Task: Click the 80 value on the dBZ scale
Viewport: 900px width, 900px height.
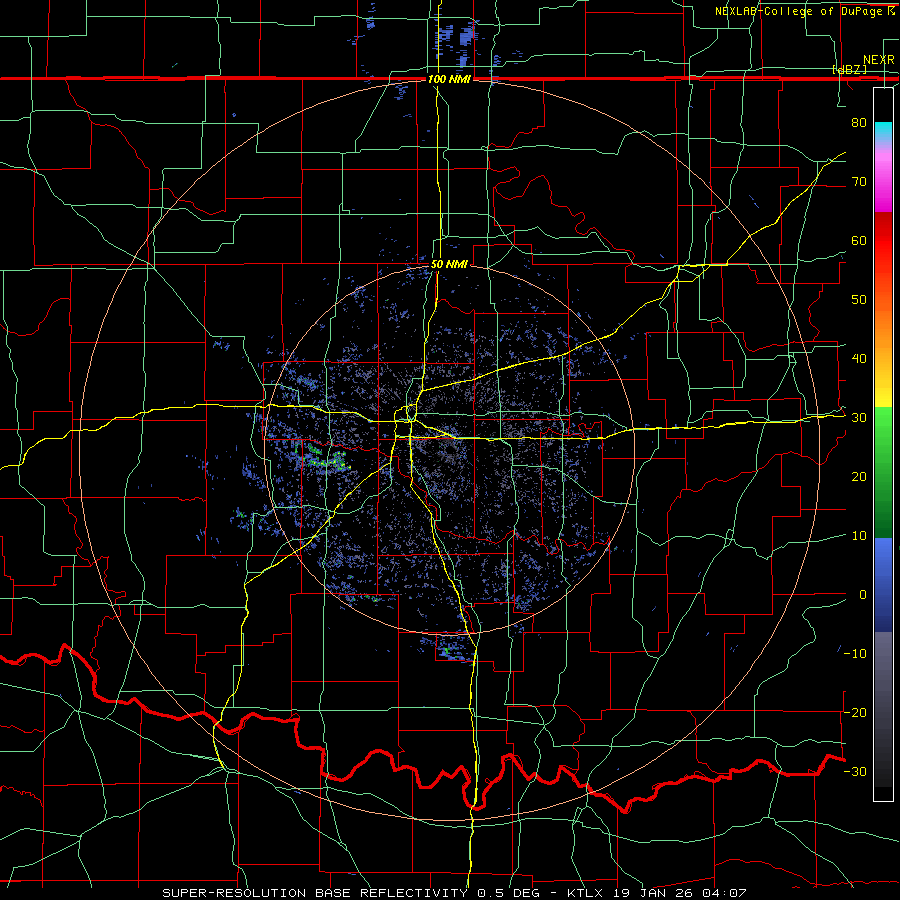Action: pos(859,123)
